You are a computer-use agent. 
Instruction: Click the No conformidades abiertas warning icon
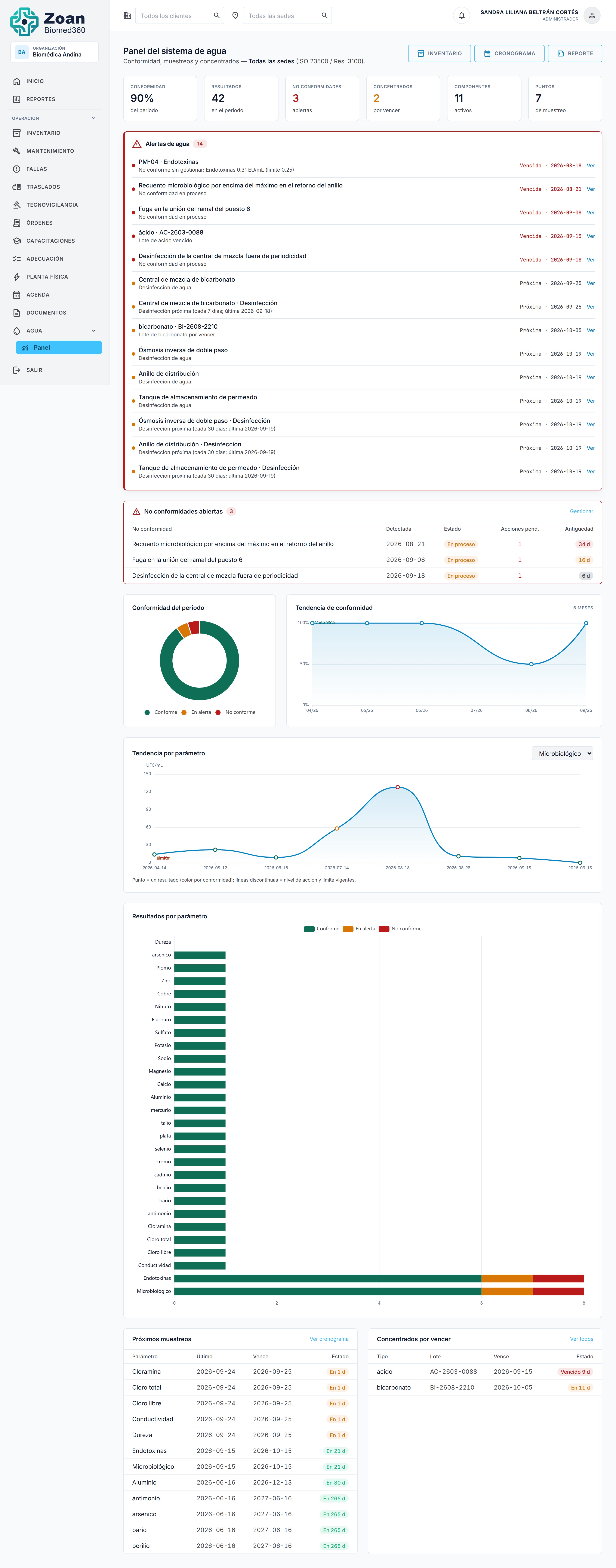136,511
